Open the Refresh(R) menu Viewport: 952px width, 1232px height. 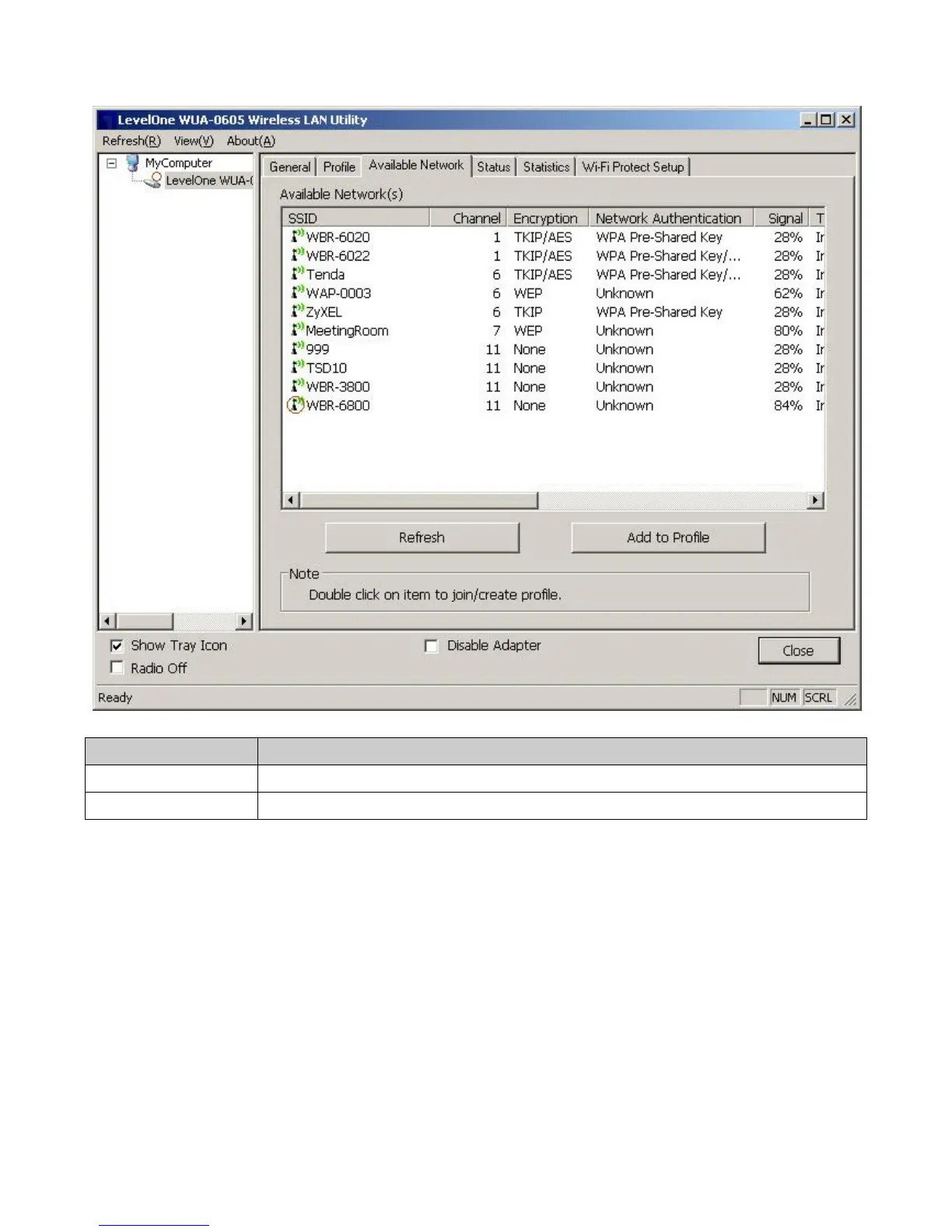tap(131, 141)
